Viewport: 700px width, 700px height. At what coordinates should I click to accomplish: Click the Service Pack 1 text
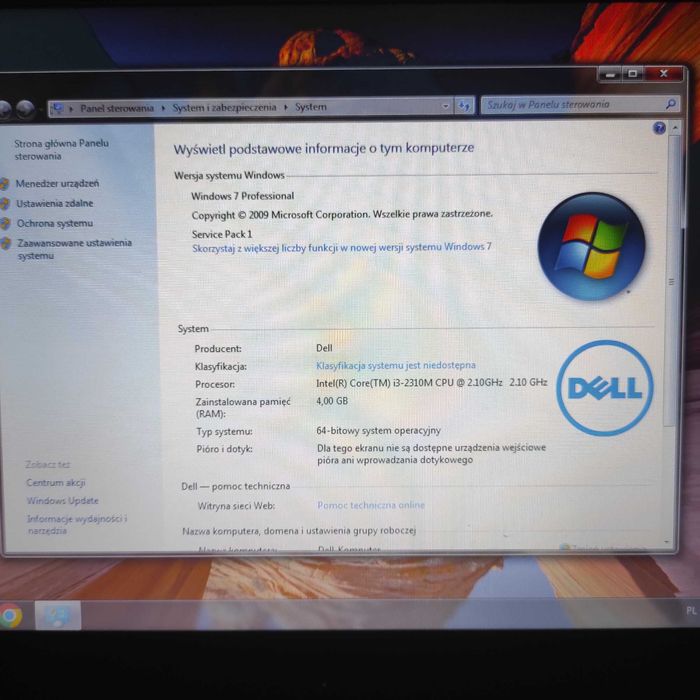222,234
